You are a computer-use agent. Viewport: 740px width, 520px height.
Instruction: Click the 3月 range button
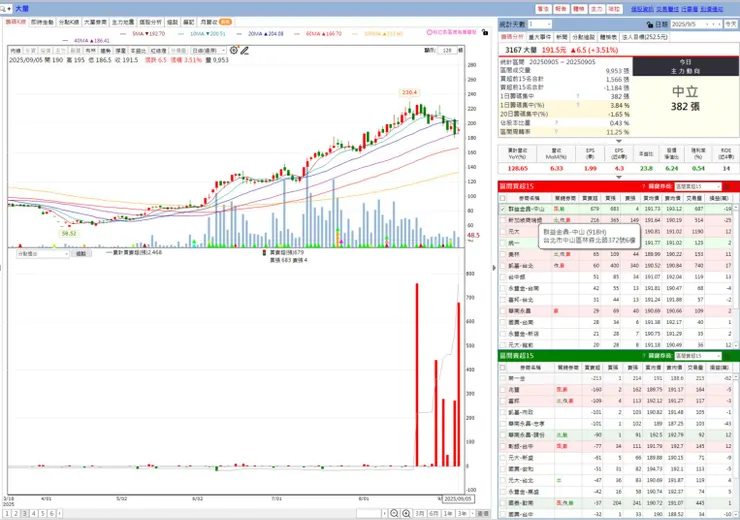tap(420, 513)
